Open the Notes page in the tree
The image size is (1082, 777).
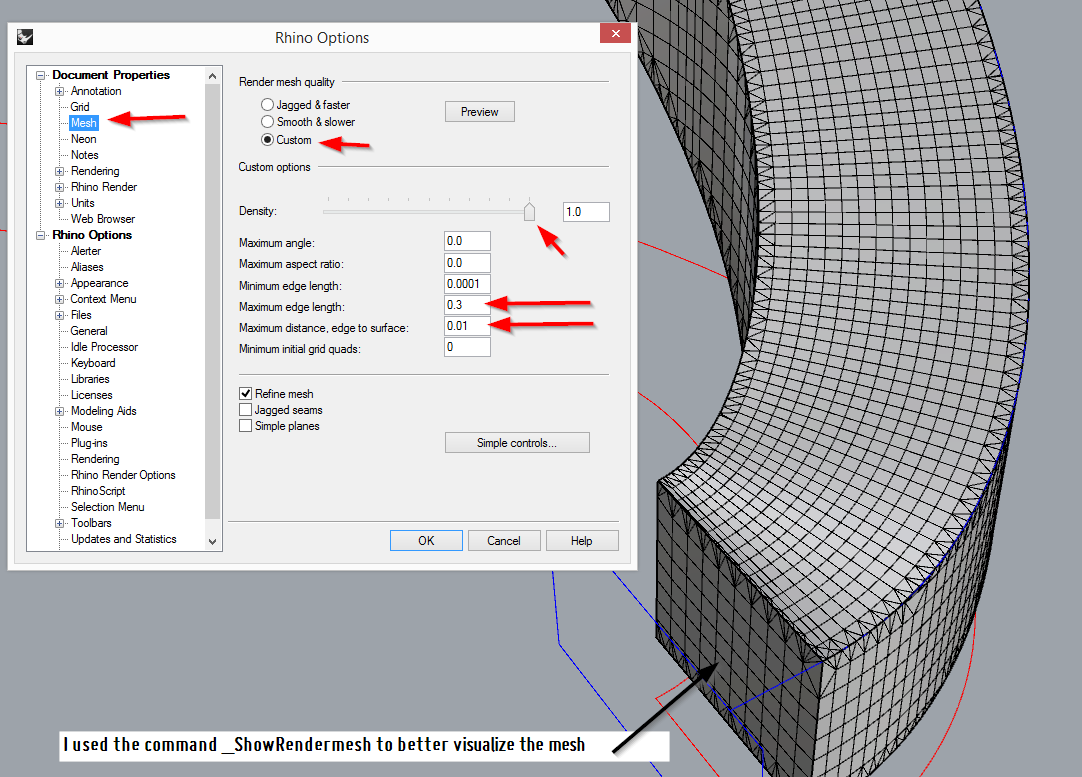click(85, 155)
